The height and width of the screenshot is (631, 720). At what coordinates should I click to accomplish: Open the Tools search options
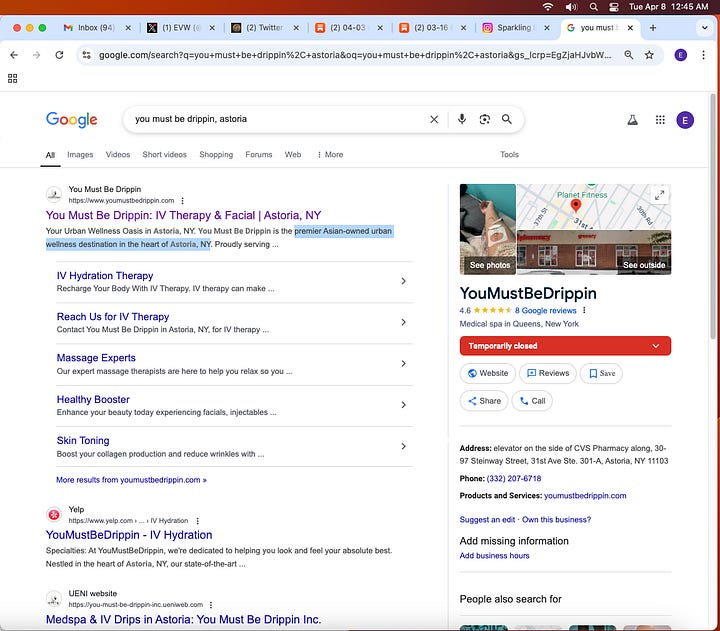coord(509,155)
